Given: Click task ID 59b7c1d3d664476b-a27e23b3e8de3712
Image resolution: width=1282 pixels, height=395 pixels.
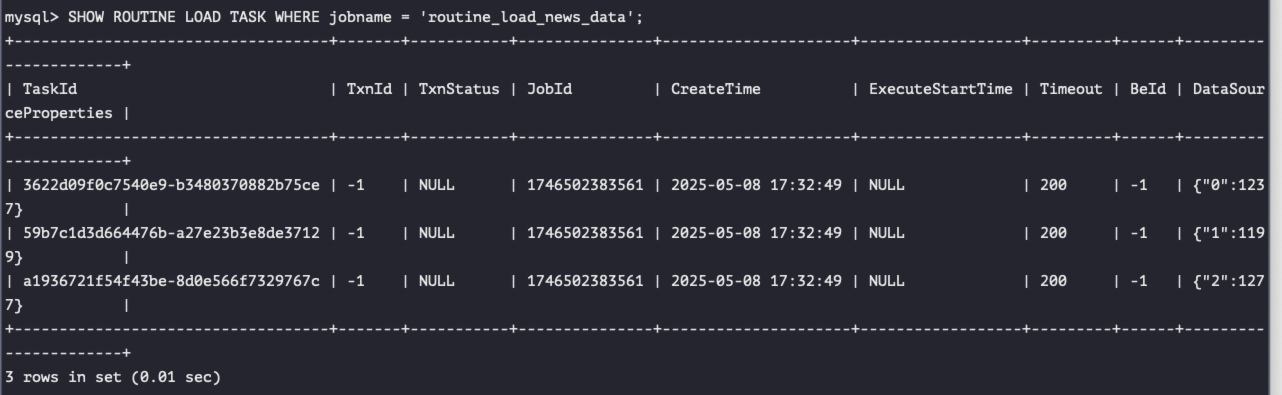Looking at the screenshot, I should (171, 234).
